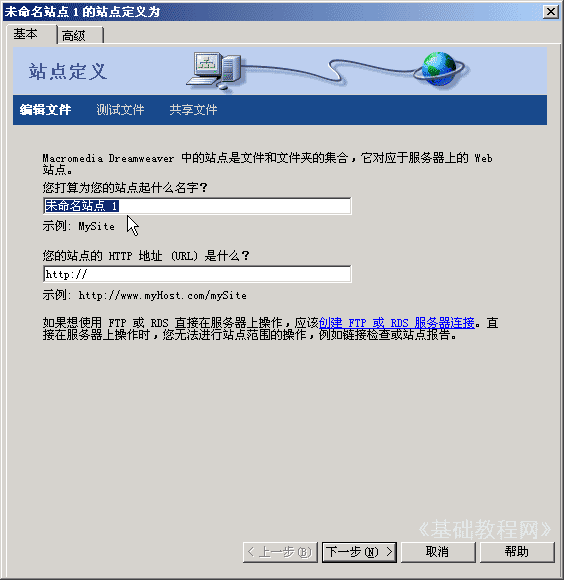Select the 共享文件 step

click(x=193, y=110)
